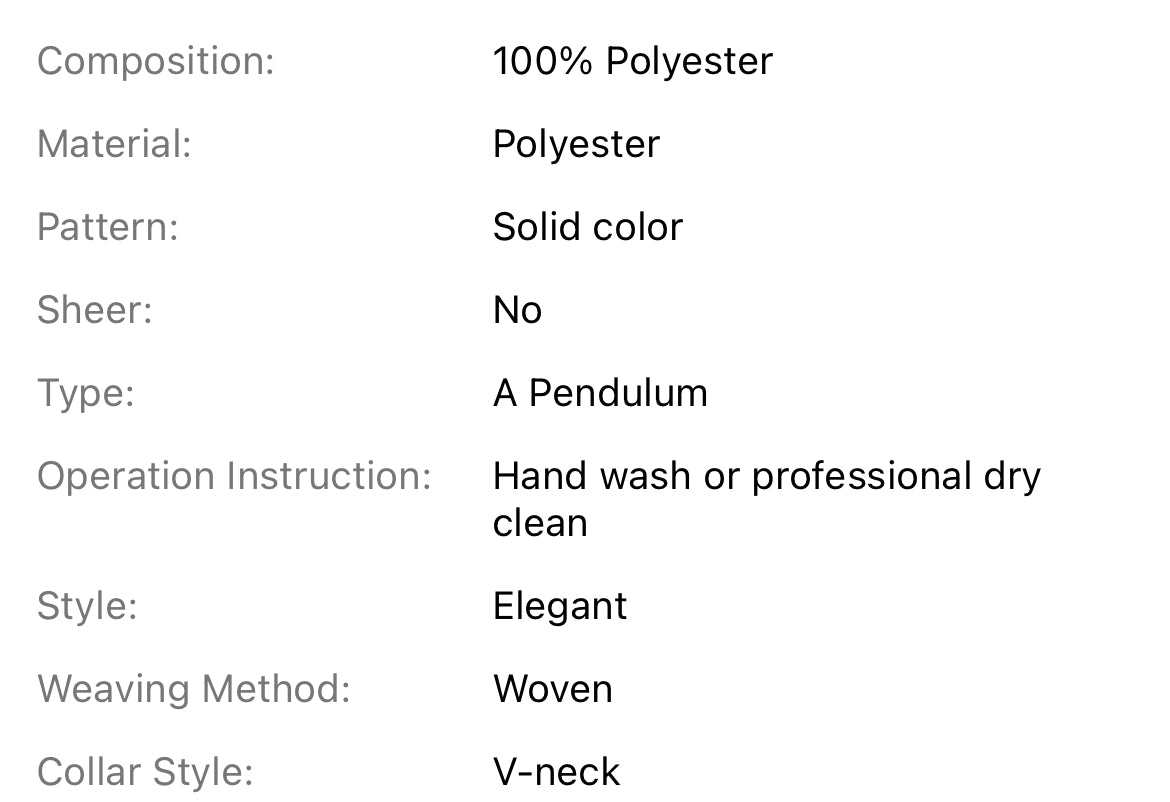Select the Woven value
Image resolution: width=1170 pixels, height=802 pixels.
coord(552,690)
